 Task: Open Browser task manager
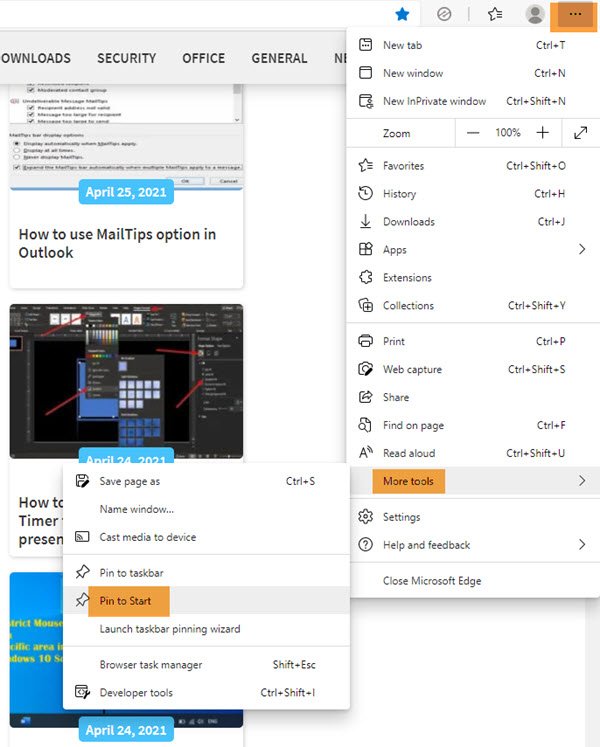[206, 665]
